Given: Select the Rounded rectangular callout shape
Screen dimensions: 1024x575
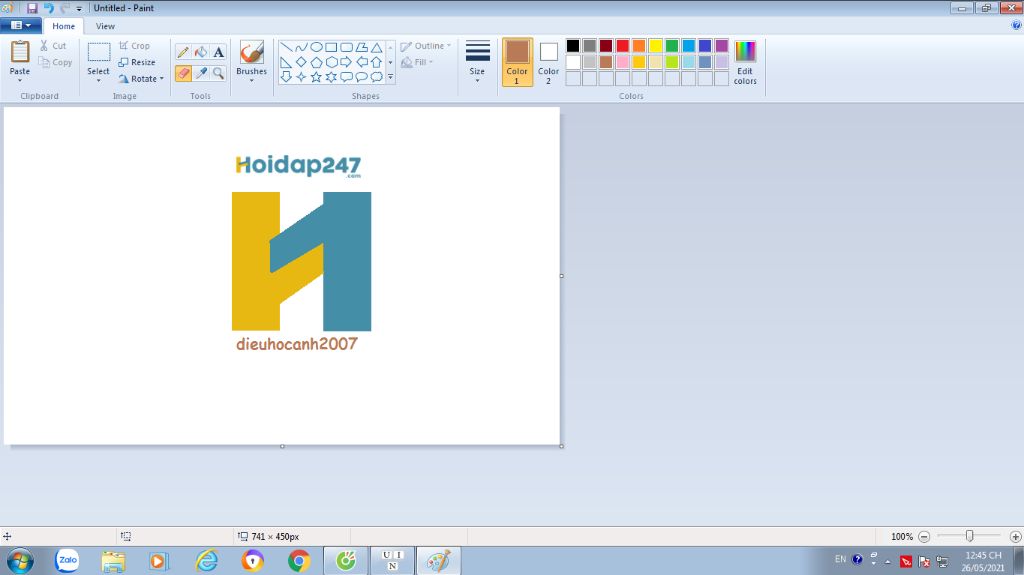Looking at the screenshot, I should click(x=346, y=77).
